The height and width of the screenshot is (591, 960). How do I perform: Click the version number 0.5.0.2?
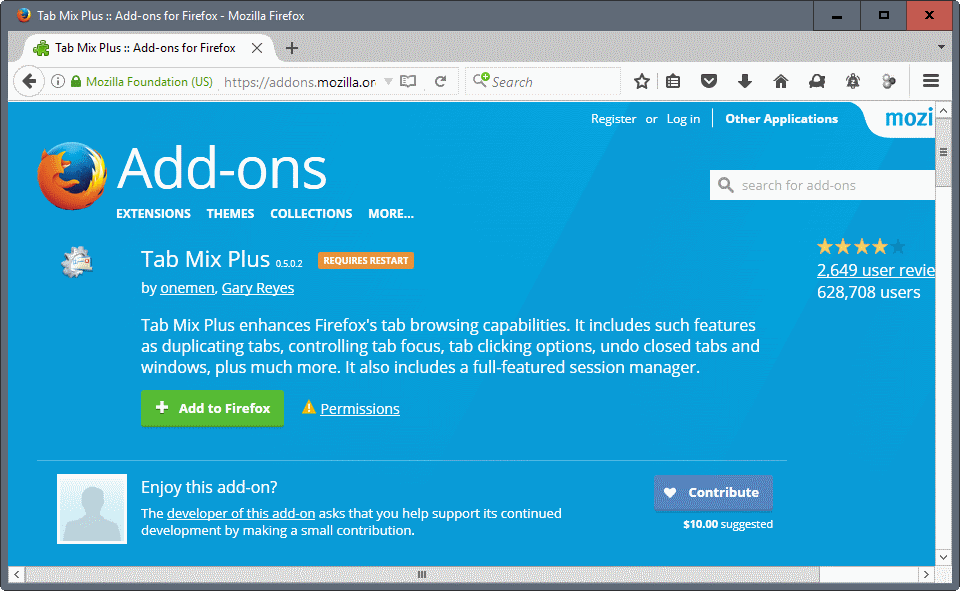[289, 263]
